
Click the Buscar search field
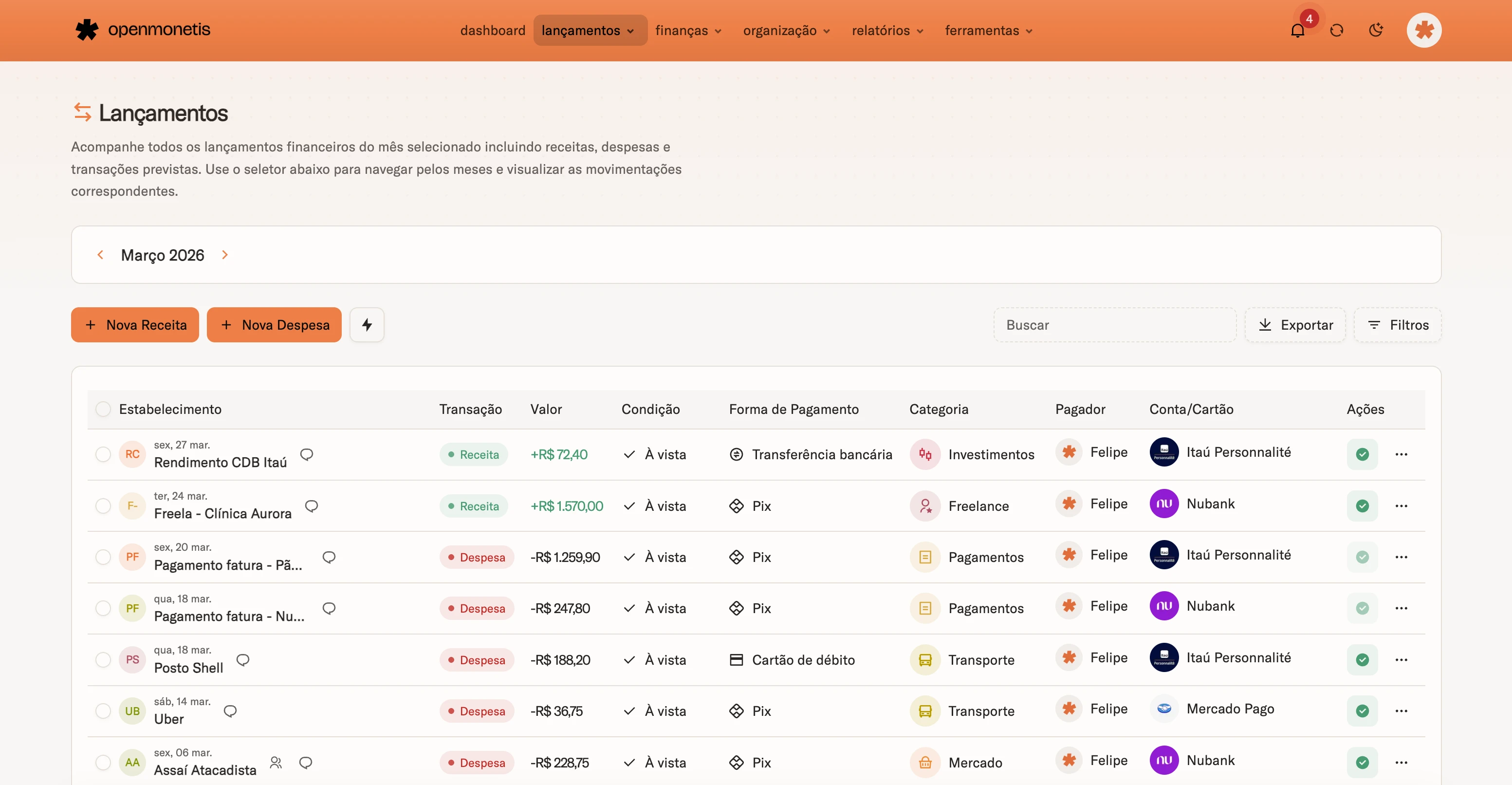pyautogui.click(x=1114, y=325)
